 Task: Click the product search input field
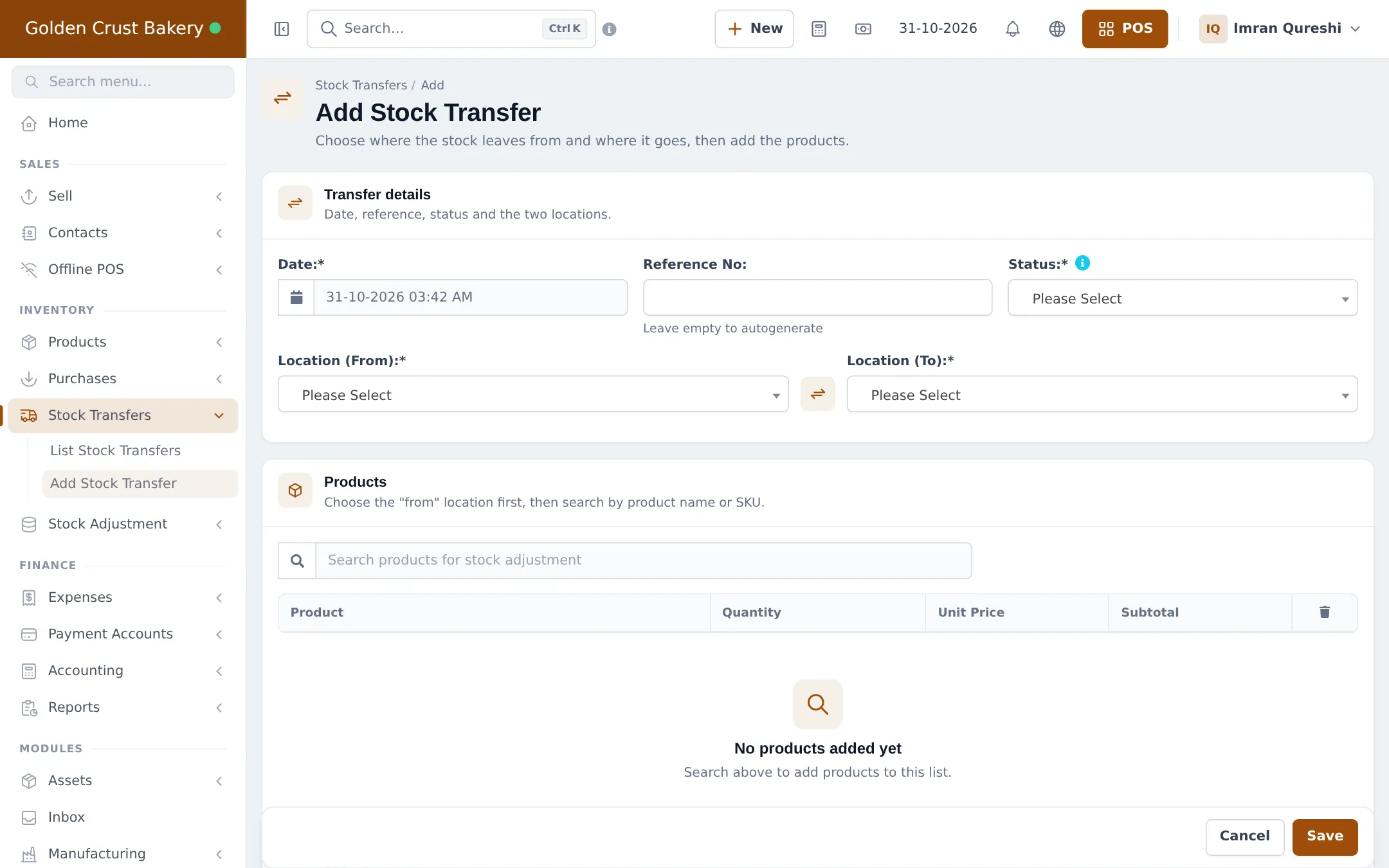pos(644,561)
